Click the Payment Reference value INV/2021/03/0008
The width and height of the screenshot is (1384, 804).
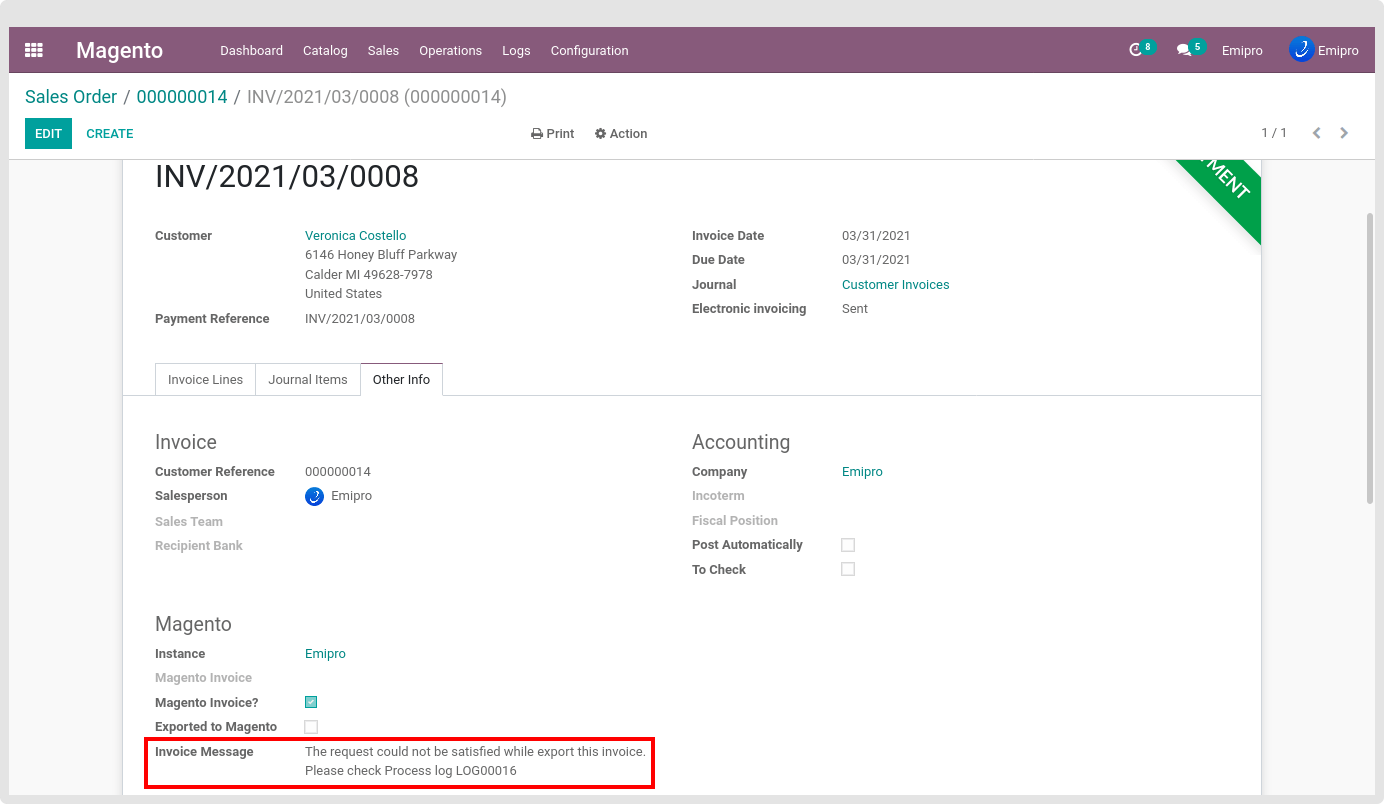[x=360, y=319]
